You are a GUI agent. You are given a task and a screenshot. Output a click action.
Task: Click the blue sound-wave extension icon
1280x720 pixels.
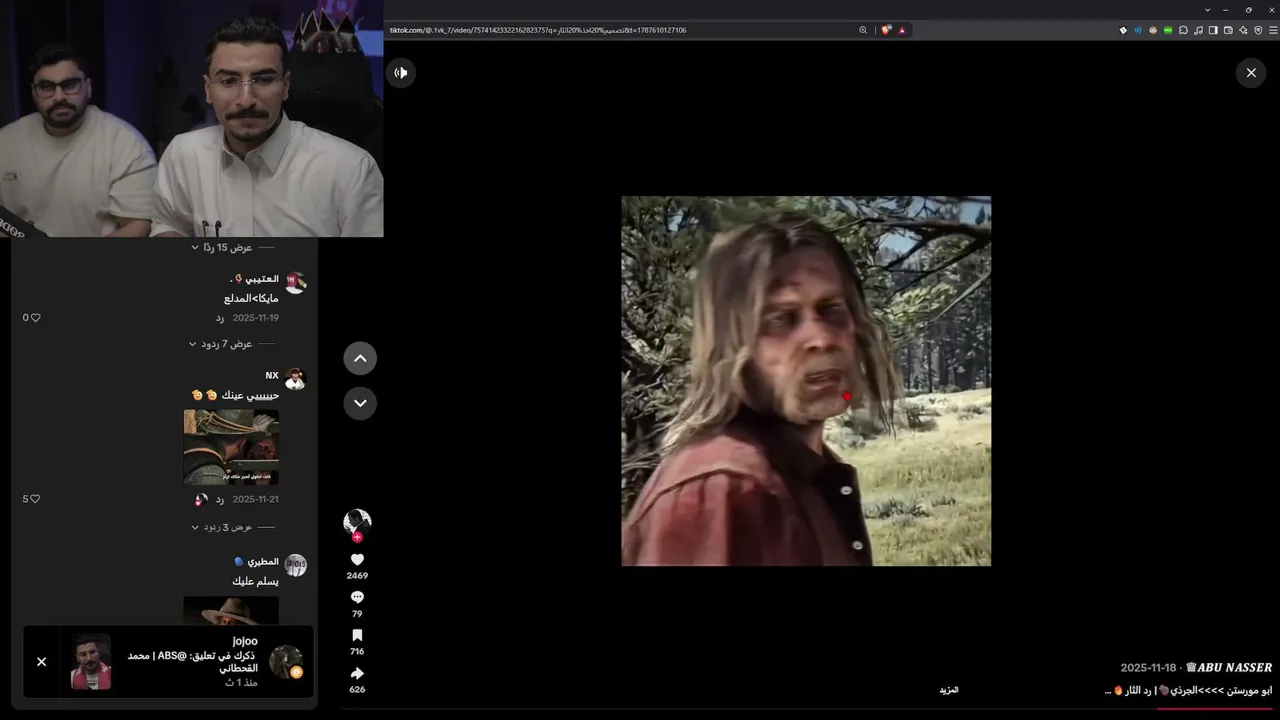click(x=1138, y=30)
